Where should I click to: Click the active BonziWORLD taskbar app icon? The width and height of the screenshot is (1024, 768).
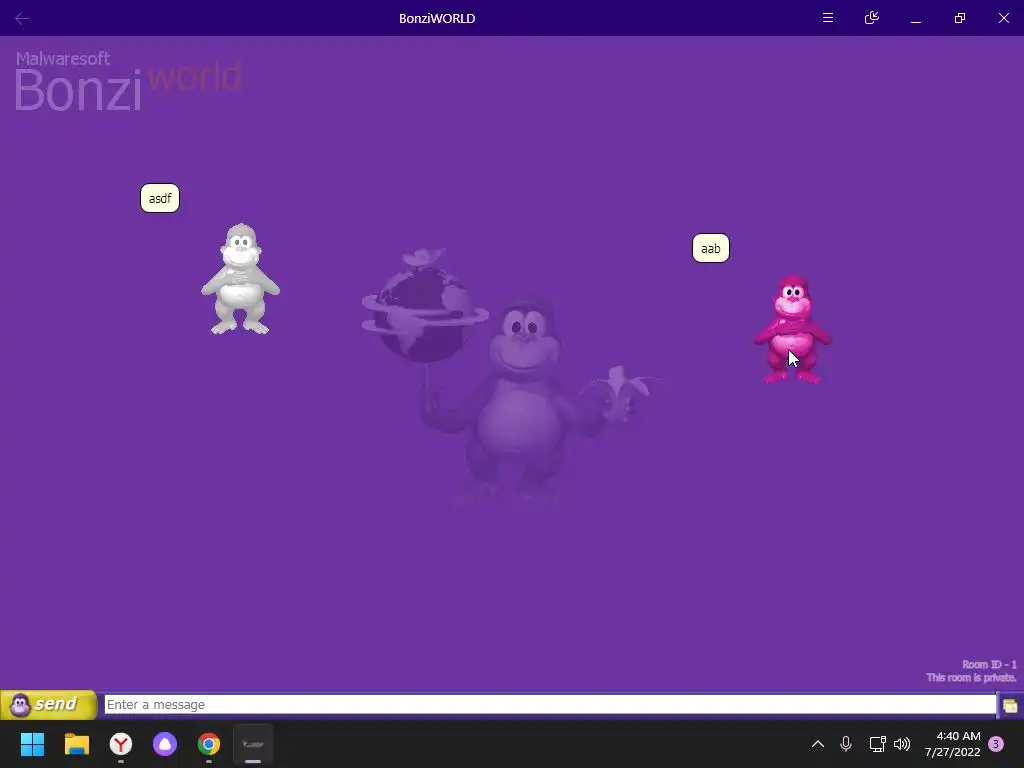click(253, 744)
